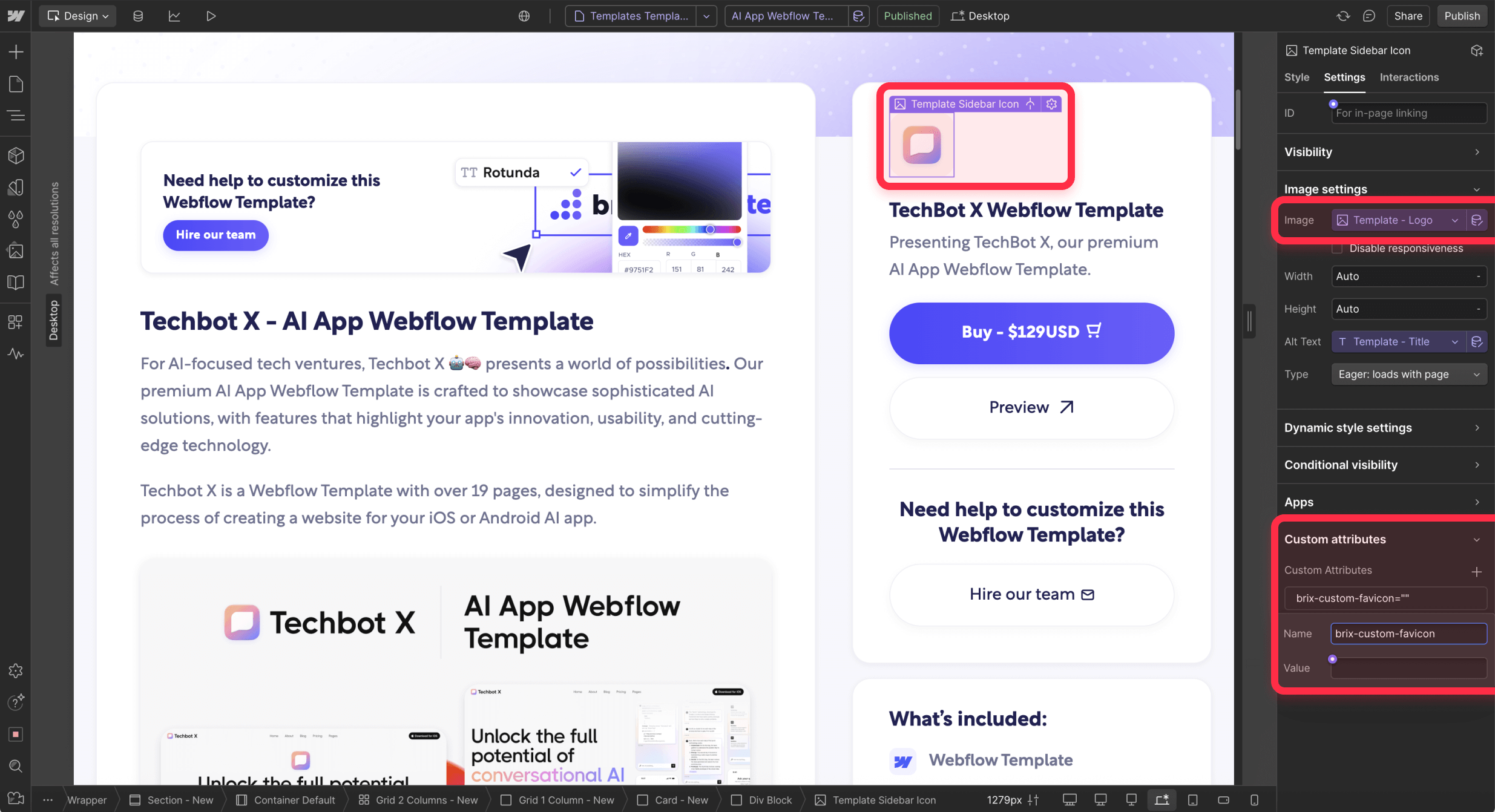Open the Search magnifier in left sidebar
1495x812 pixels.
[x=16, y=766]
